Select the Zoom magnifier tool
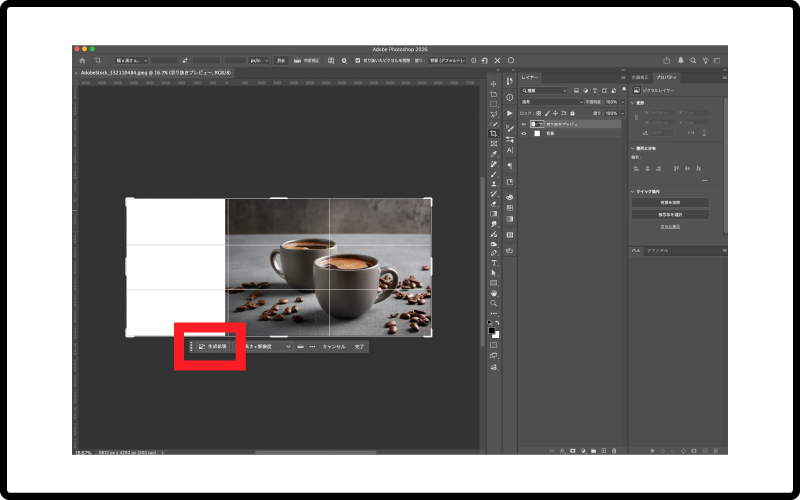The height and width of the screenshot is (500, 800). coord(493,302)
